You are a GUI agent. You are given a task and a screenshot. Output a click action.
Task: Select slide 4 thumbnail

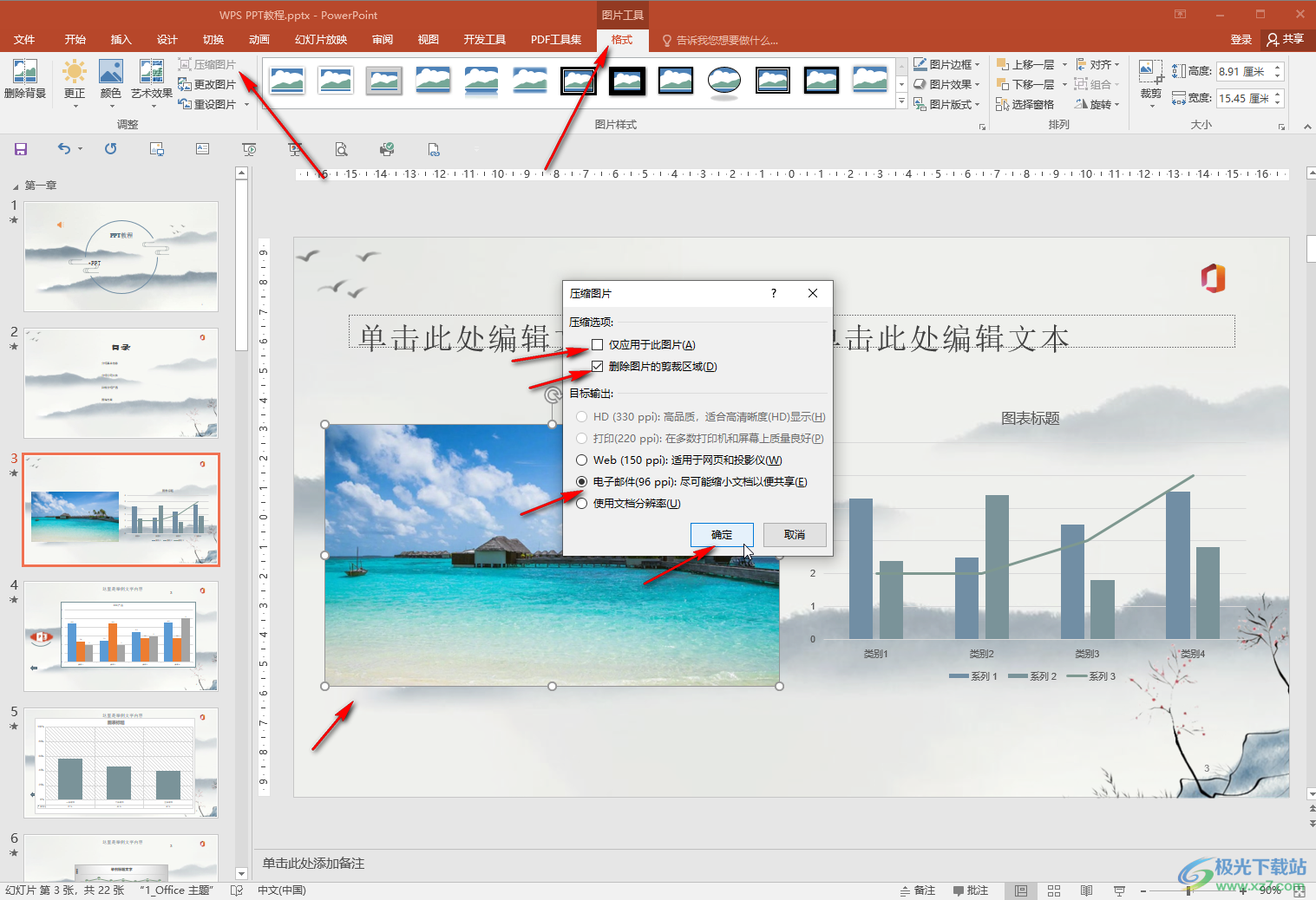(121, 636)
